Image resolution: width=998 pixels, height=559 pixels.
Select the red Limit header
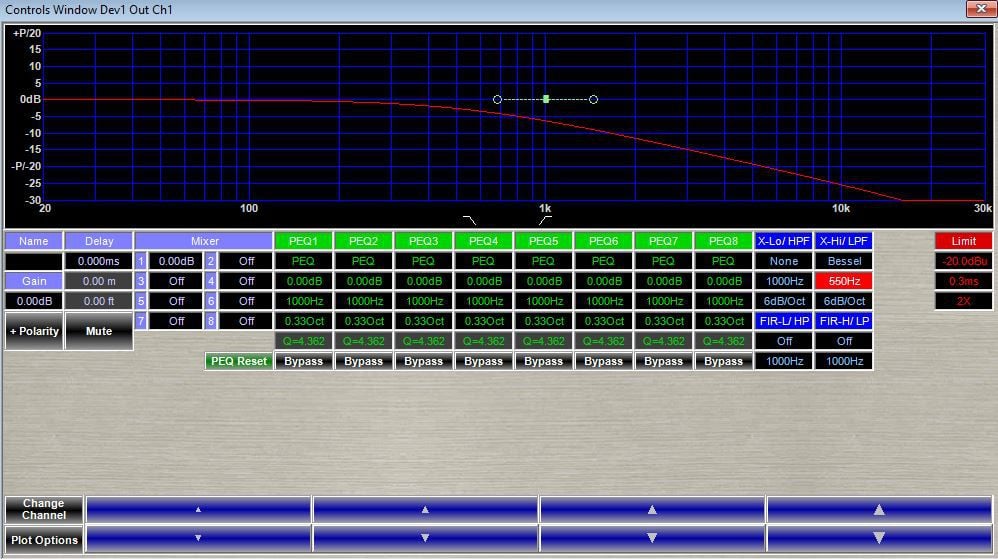coord(964,241)
